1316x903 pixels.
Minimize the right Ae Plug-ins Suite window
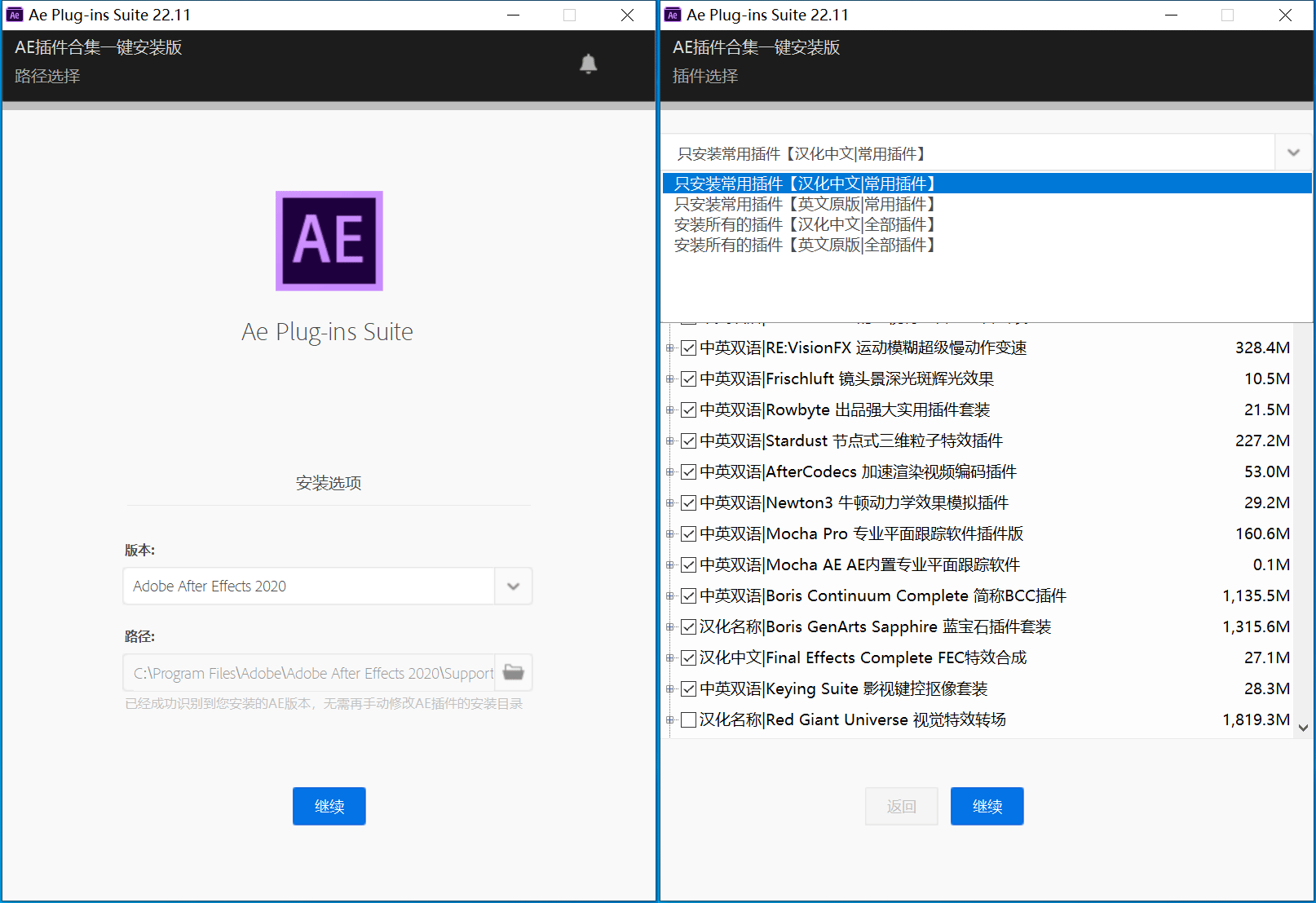click(1171, 15)
